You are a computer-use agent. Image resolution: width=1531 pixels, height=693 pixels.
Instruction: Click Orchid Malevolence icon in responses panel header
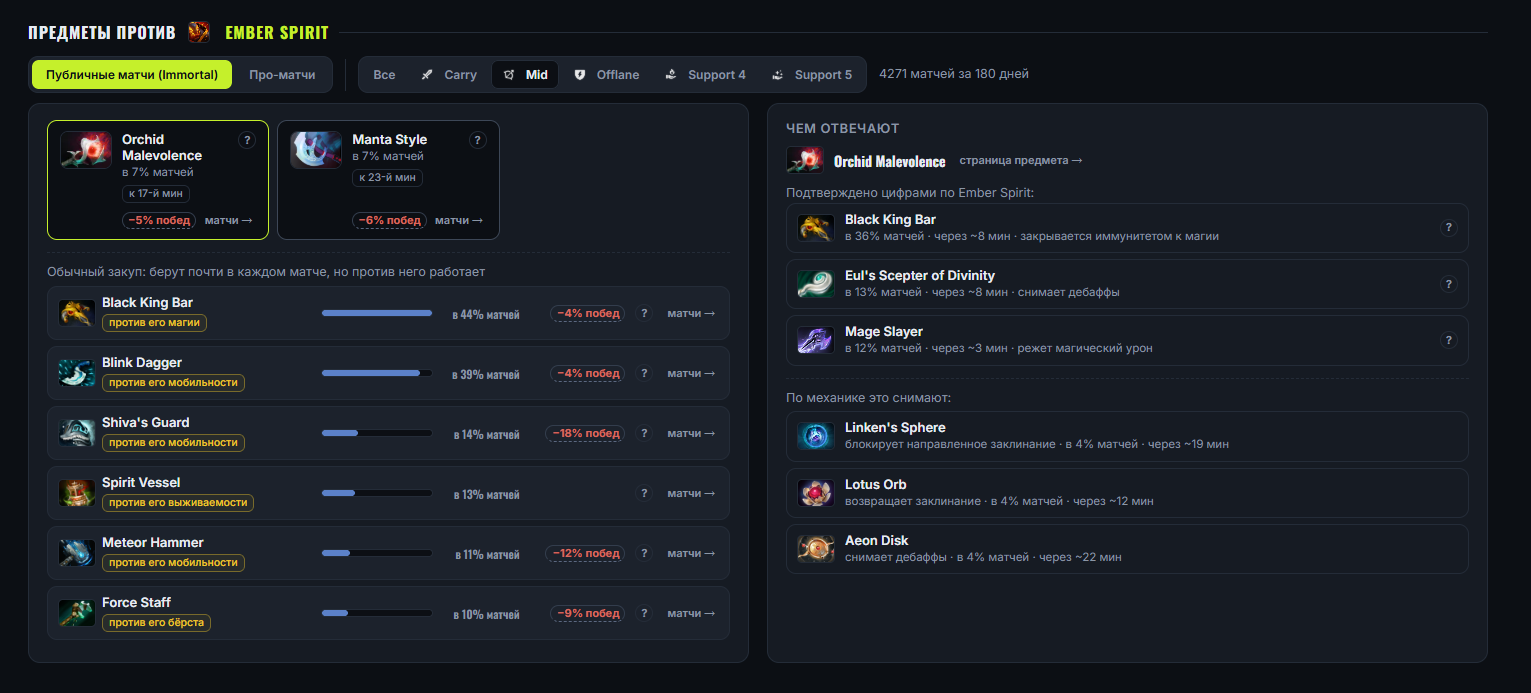(x=805, y=160)
